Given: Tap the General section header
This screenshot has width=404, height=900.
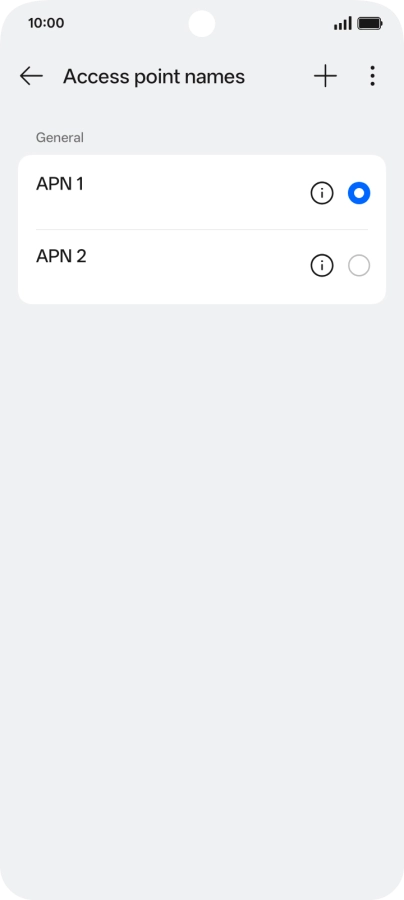Looking at the screenshot, I should pos(60,138).
